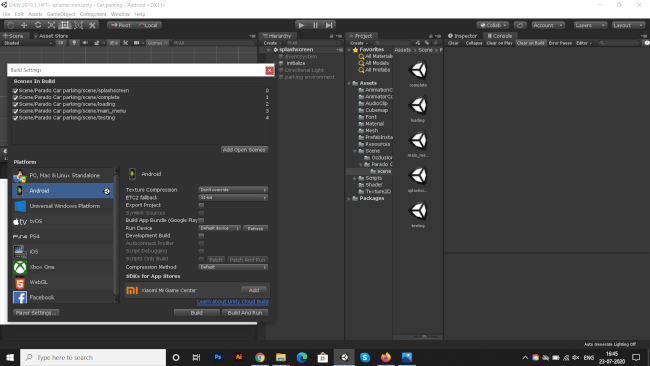Select Universal Windows Platform
The height and width of the screenshot is (366, 650).
pyautogui.click(x=62, y=206)
